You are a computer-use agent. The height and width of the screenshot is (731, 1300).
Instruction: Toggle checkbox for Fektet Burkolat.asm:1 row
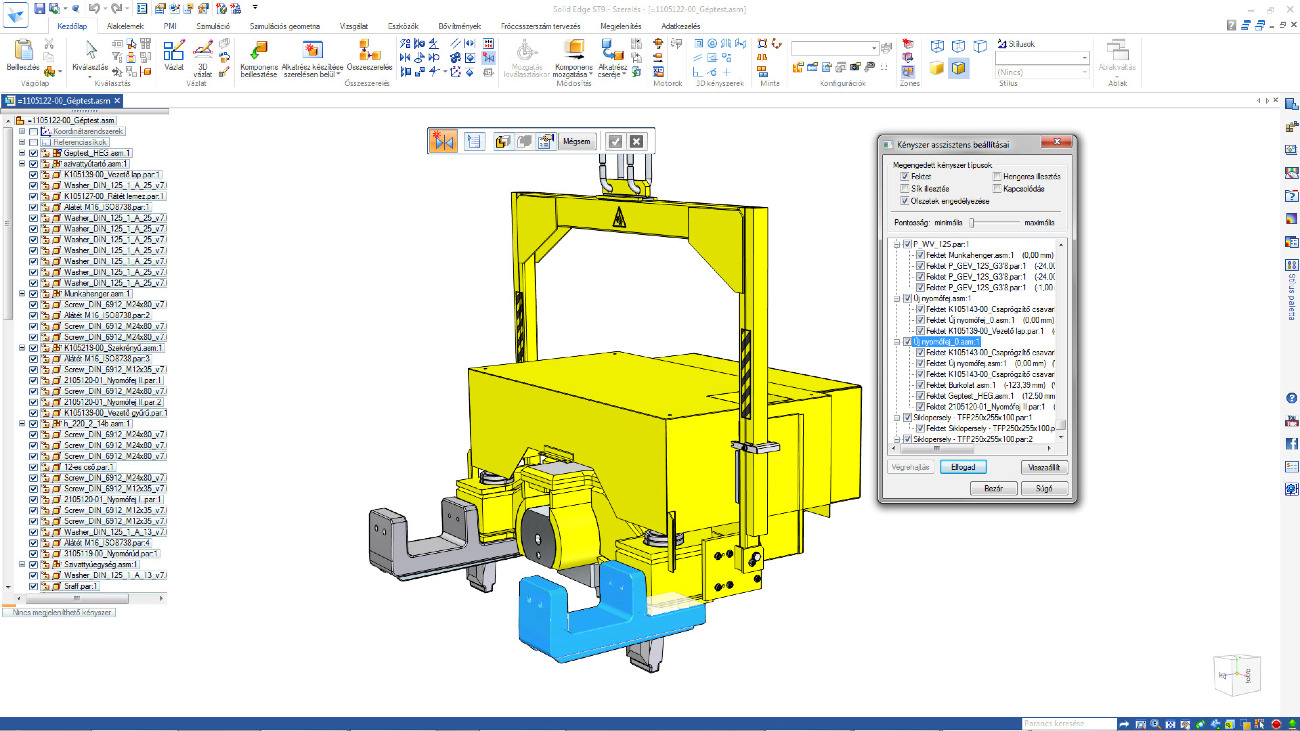coord(921,385)
